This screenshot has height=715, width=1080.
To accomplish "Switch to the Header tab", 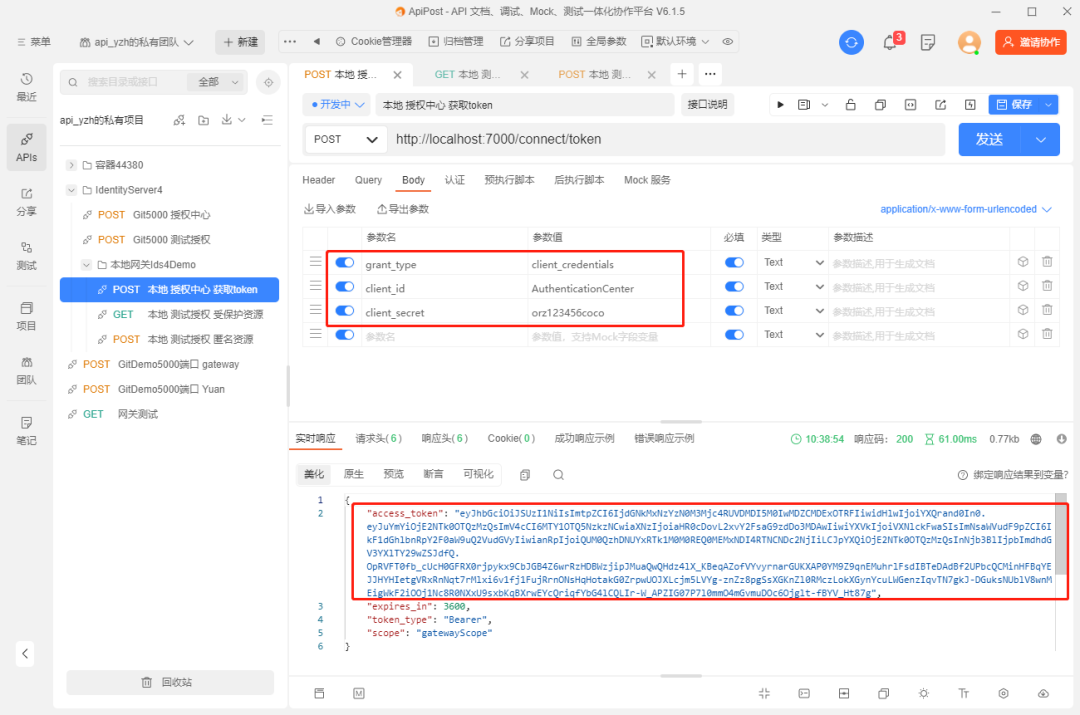I will click(318, 180).
